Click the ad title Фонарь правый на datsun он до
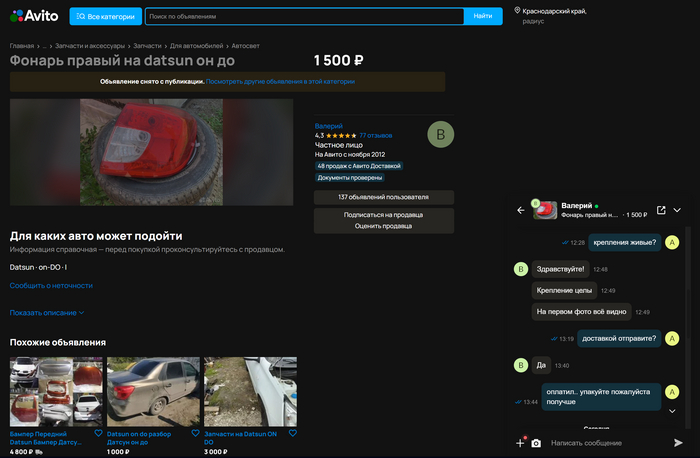The width and height of the screenshot is (700, 458). tap(122, 60)
